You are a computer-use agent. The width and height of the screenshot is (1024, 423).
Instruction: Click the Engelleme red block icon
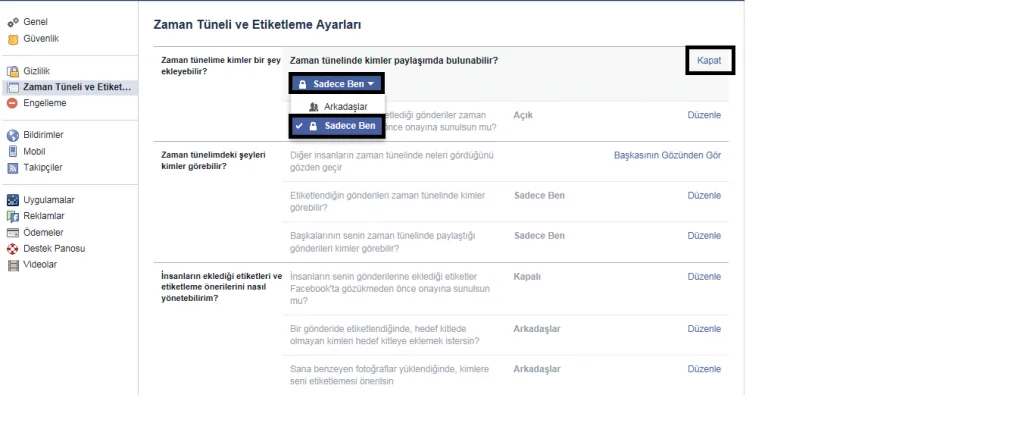13,103
